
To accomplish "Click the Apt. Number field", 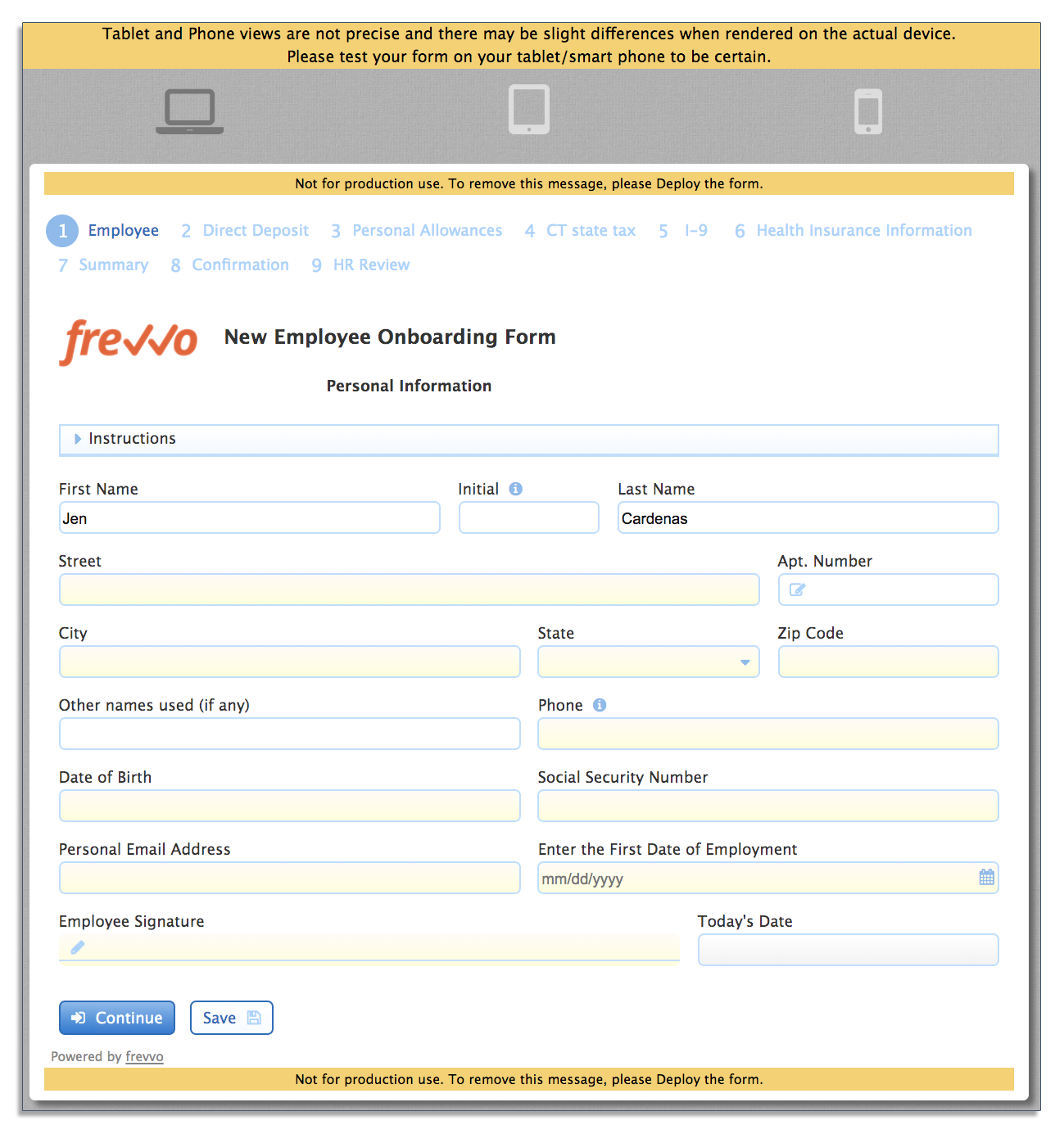I will (x=889, y=590).
